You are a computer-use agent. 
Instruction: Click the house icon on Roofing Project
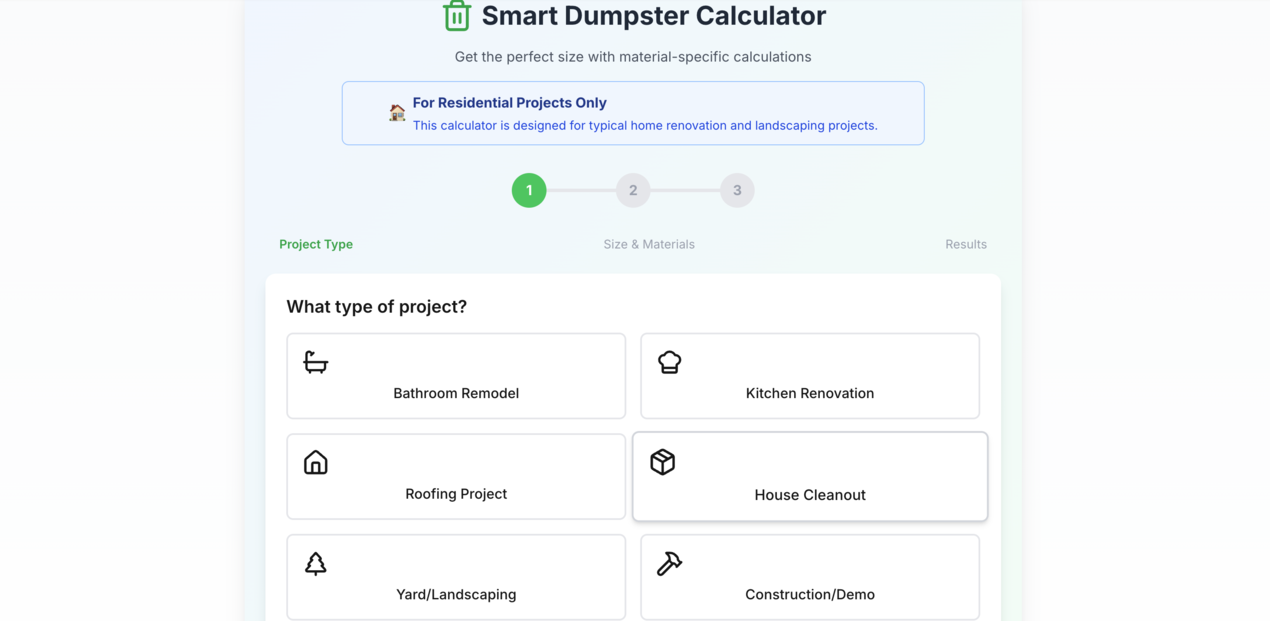[316, 462]
